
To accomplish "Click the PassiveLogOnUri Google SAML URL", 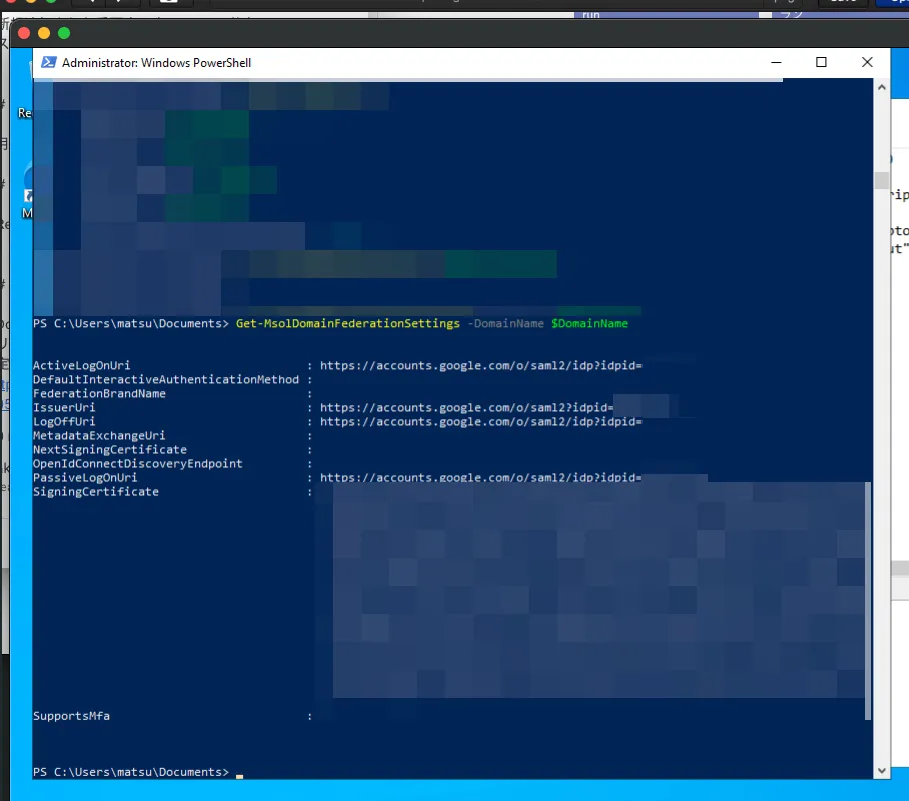I will tap(480, 478).
